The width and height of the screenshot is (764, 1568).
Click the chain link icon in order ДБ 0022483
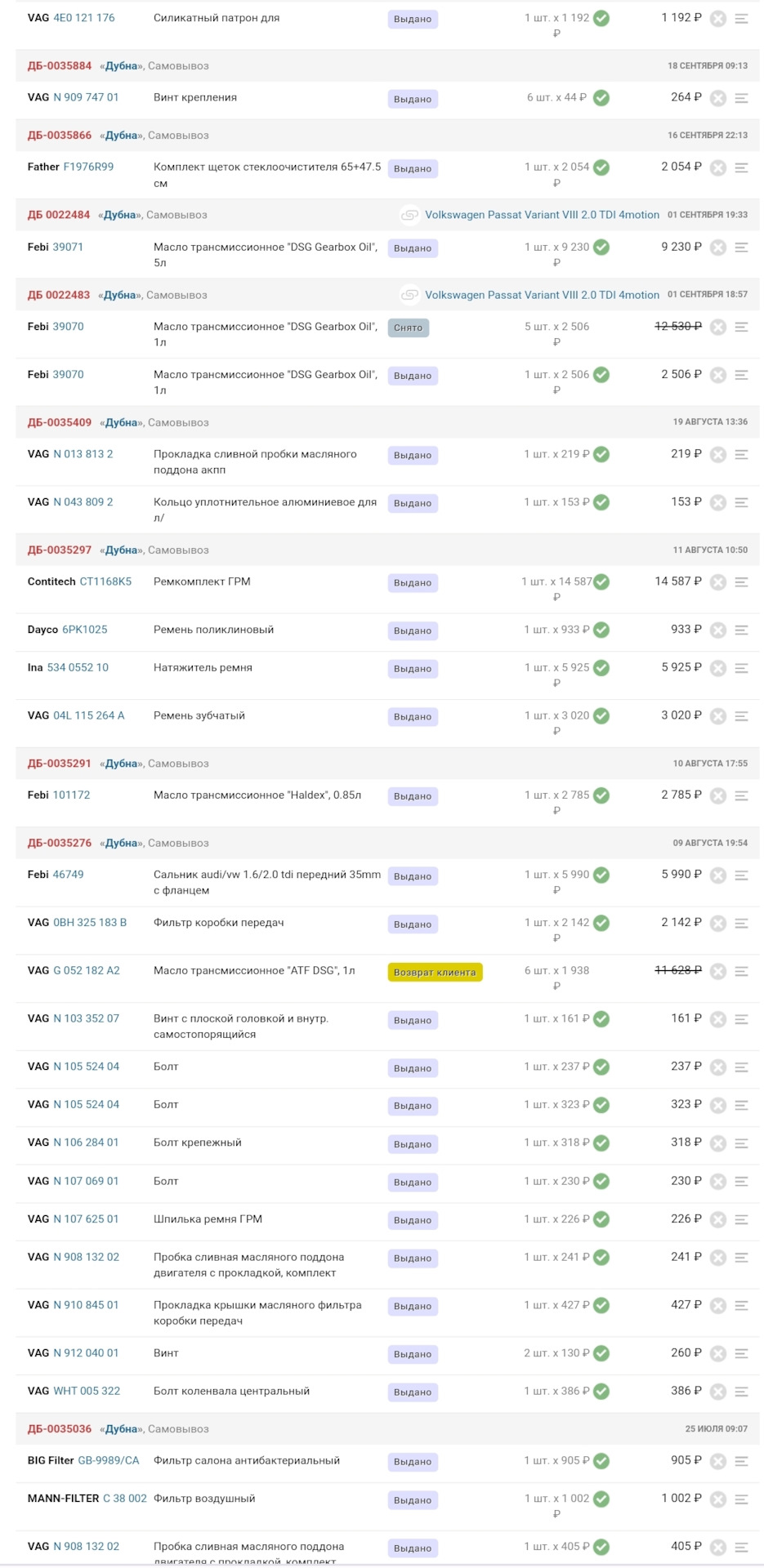[409, 296]
